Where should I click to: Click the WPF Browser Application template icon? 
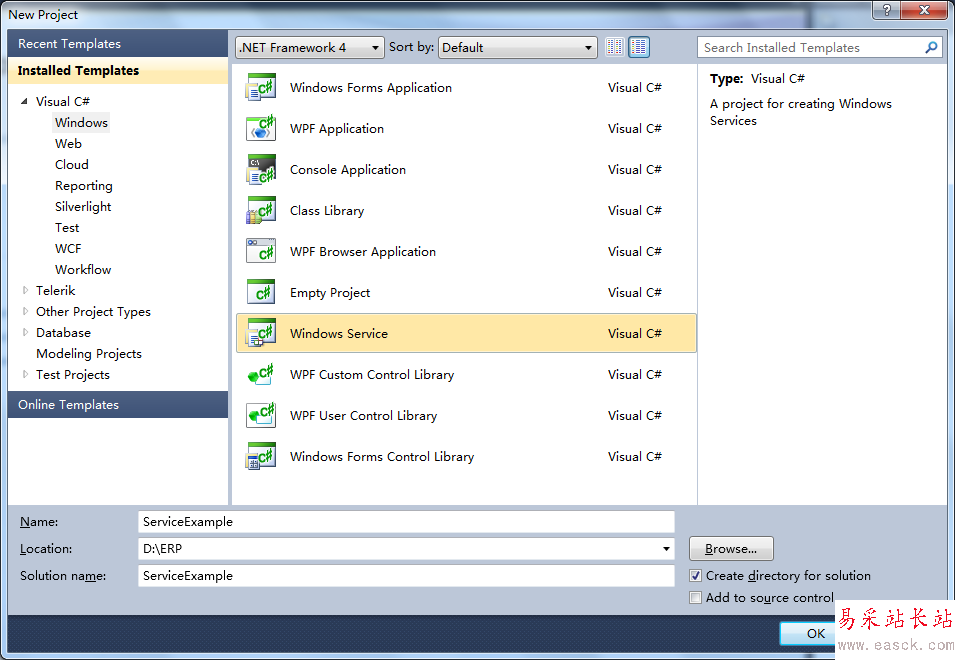[x=261, y=251]
